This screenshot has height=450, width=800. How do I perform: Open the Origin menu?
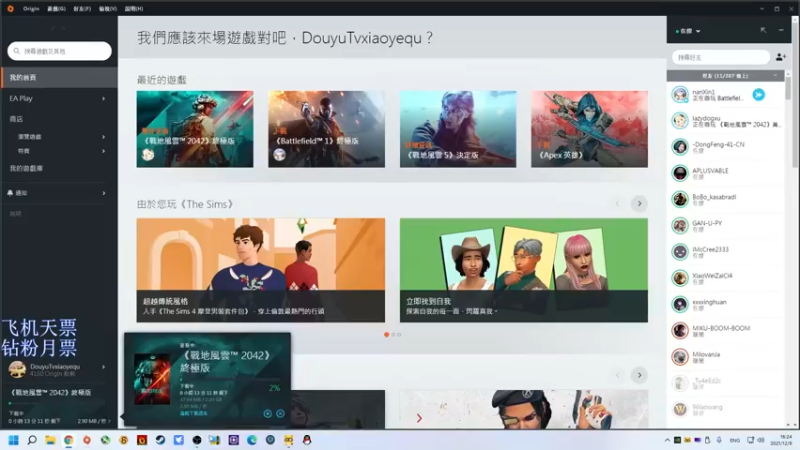(31, 9)
